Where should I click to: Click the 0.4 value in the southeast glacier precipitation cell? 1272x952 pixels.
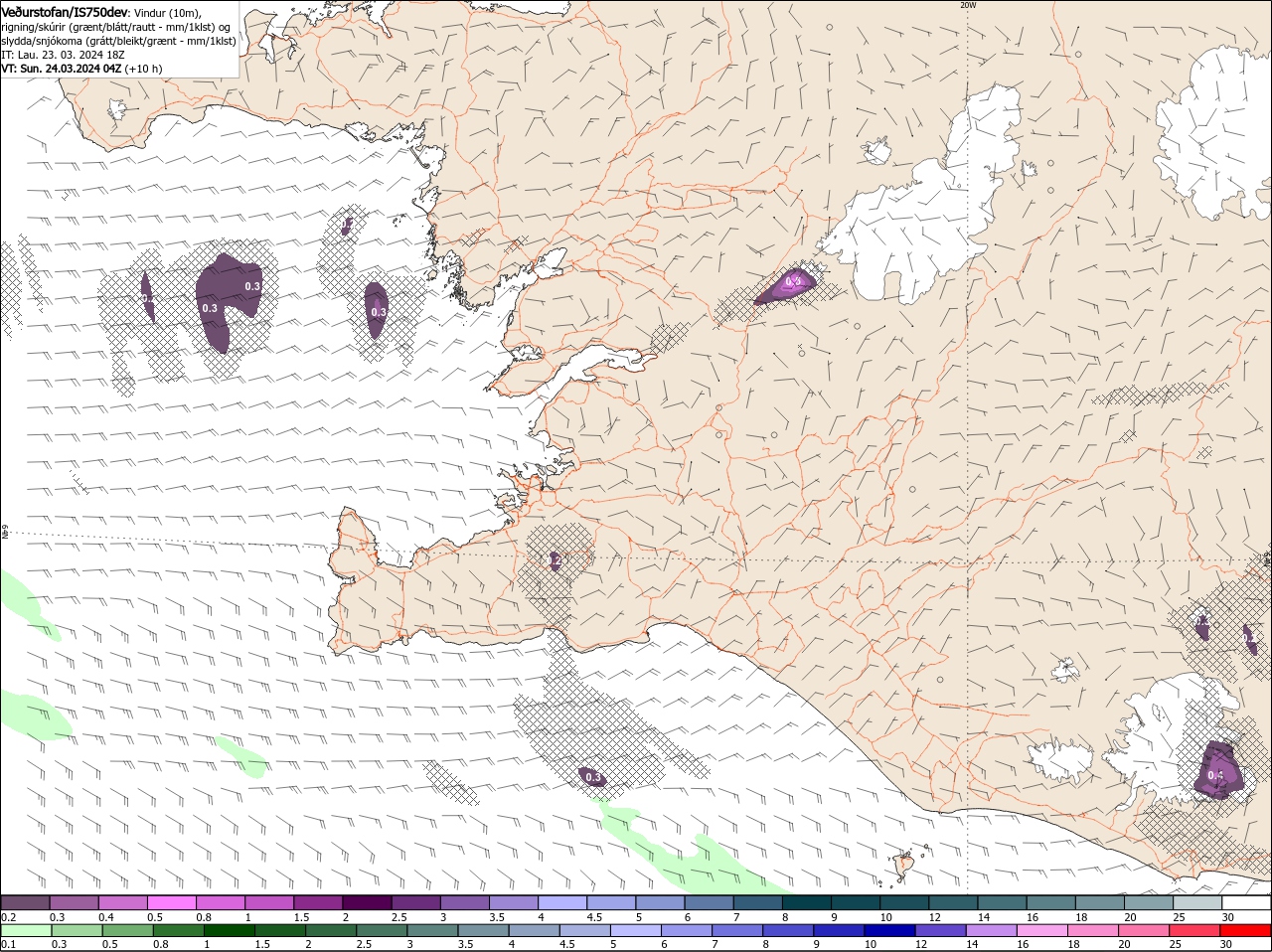[1214, 775]
